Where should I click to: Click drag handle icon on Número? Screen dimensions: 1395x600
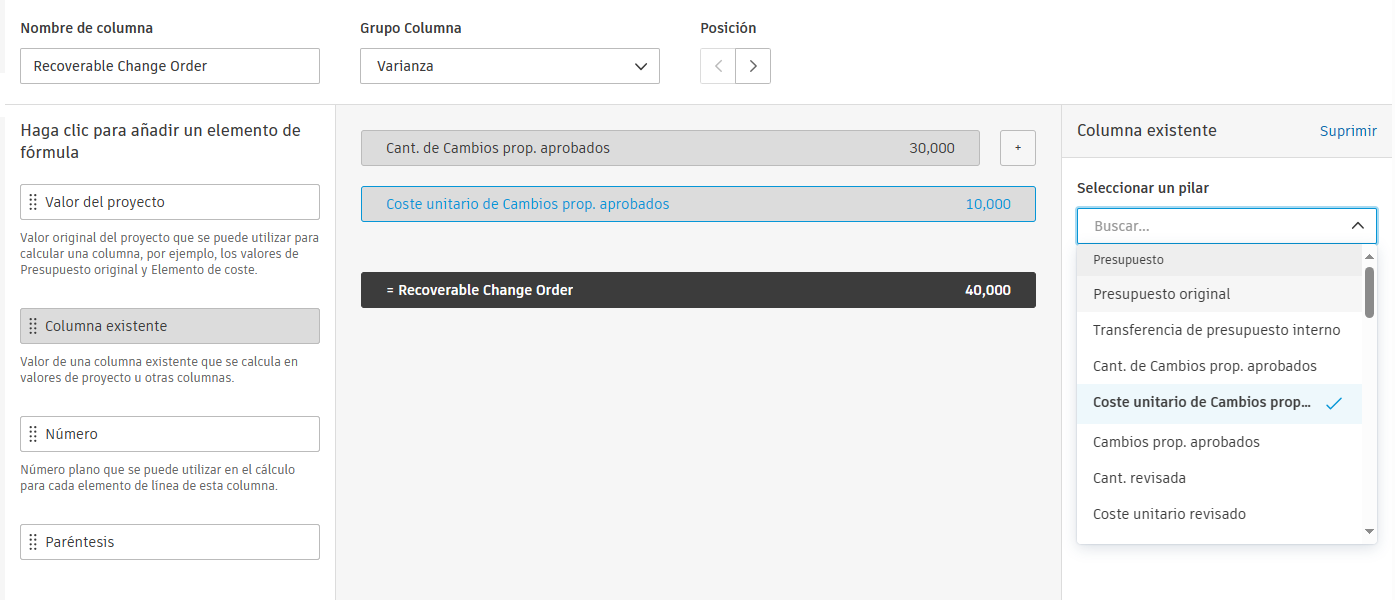tap(33, 434)
